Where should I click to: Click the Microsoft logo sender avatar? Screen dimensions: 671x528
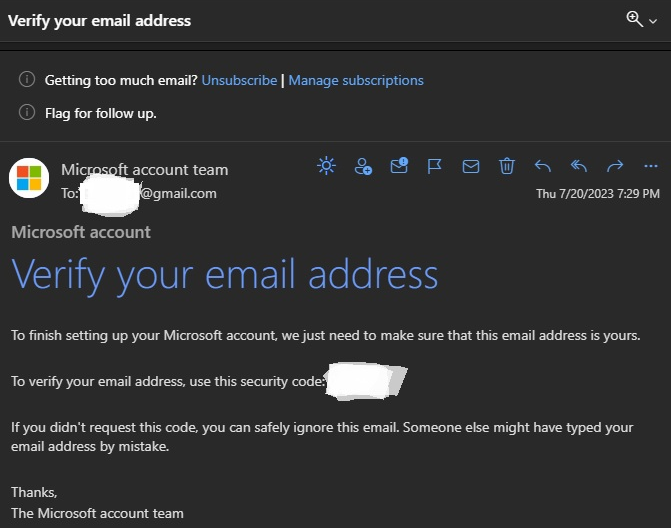tap(29, 179)
